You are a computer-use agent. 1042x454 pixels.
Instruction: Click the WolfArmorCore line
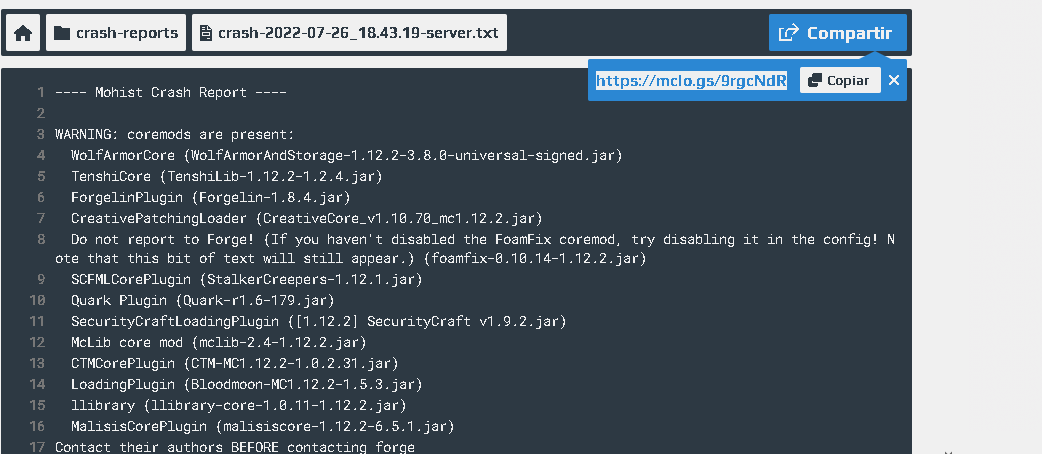[346, 156]
